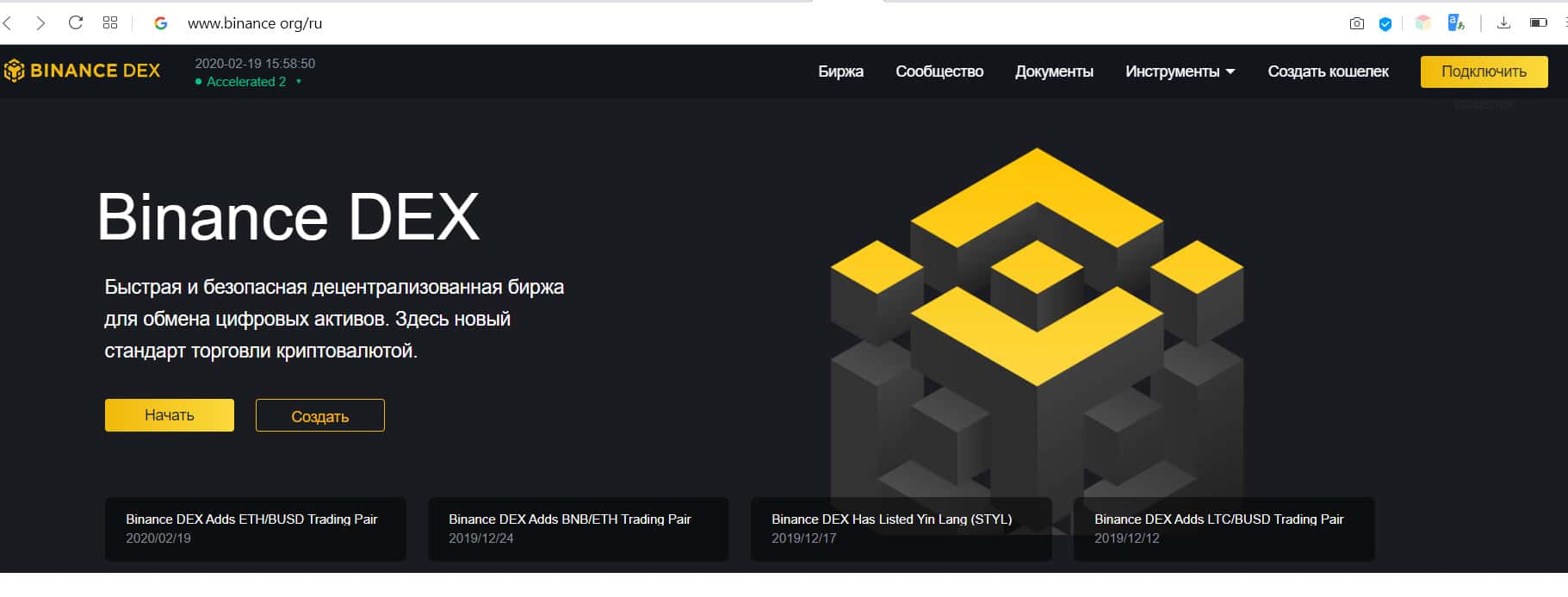Open the translate extension icon
This screenshot has width=1568, height=597.
click(x=1456, y=22)
